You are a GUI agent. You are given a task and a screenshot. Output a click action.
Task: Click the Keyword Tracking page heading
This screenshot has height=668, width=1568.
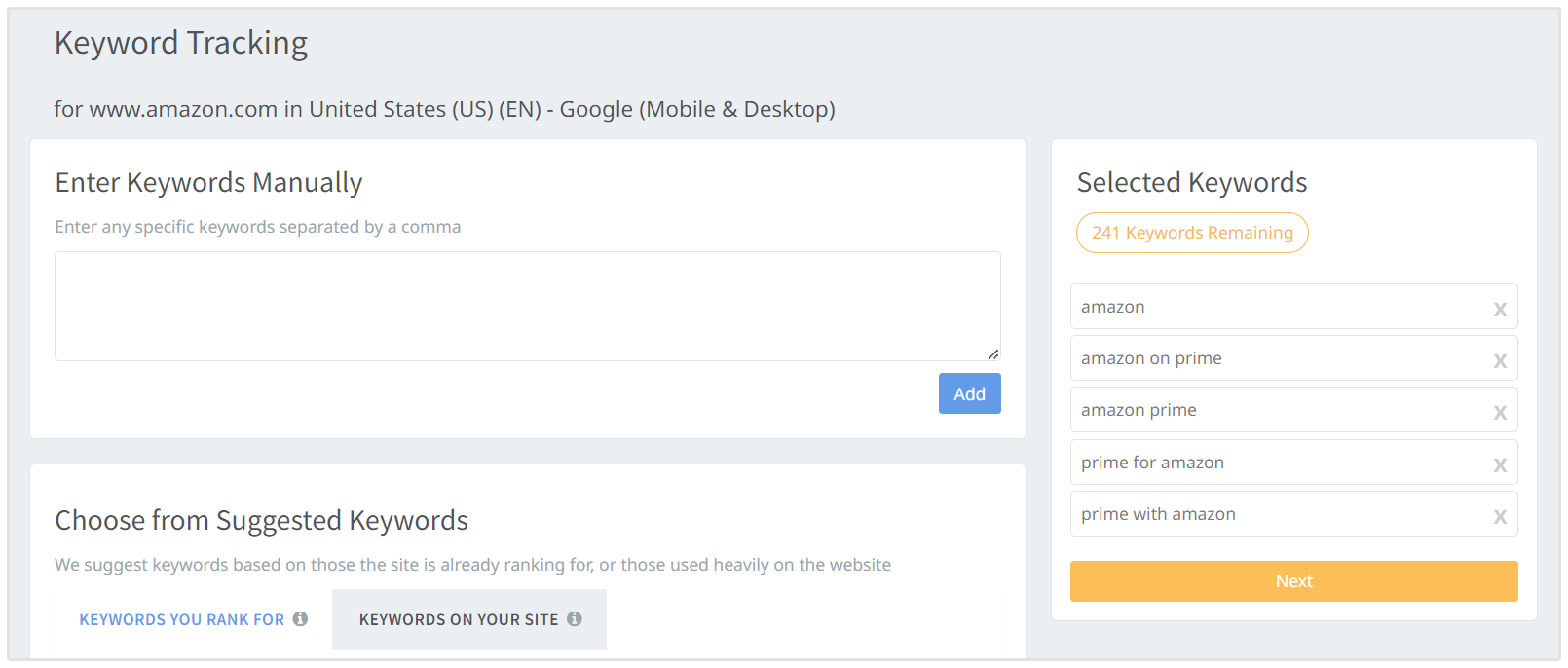click(181, 43)
